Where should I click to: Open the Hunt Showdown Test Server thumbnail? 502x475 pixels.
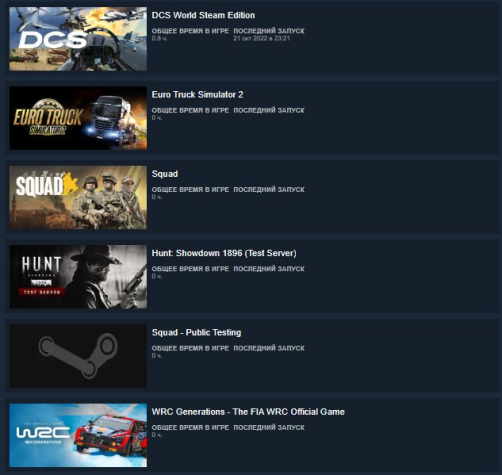(78, 277)
